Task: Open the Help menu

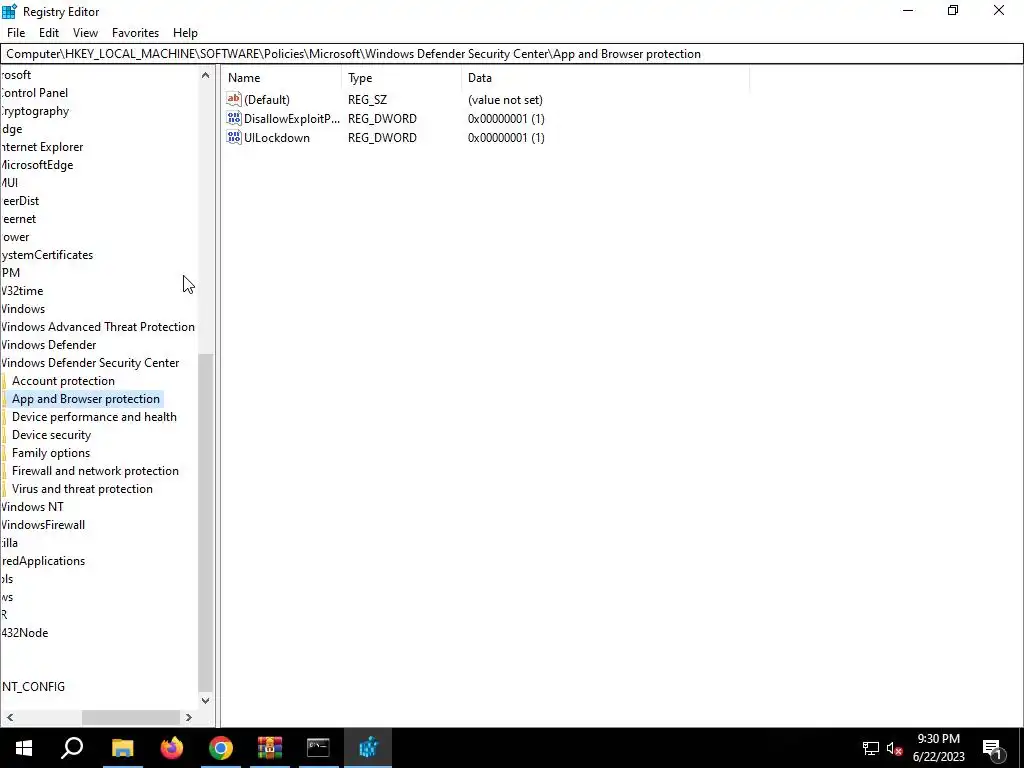Action: [185, 33]
